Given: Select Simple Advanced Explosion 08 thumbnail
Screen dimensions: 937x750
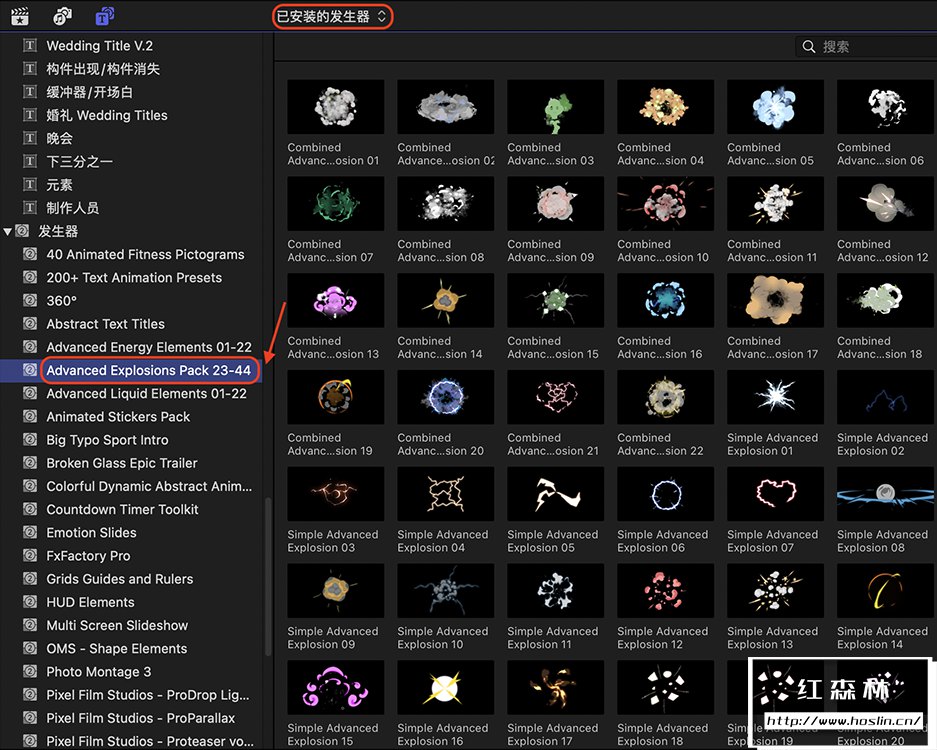Looking at the screenshot, I should [886, 494].
